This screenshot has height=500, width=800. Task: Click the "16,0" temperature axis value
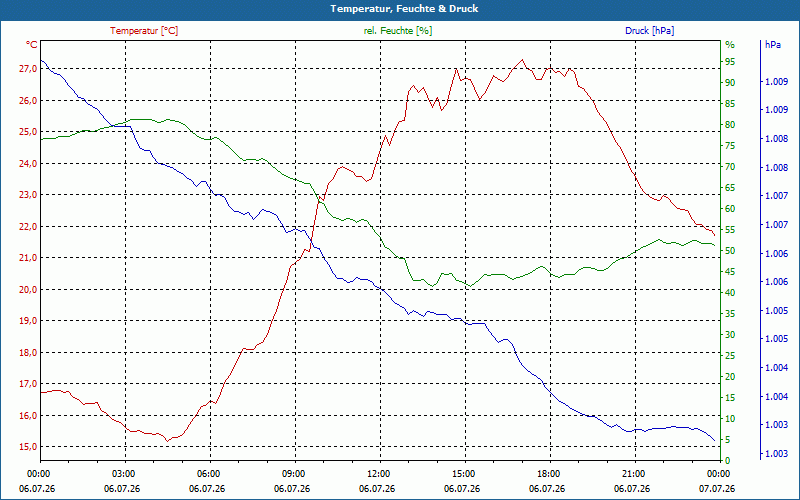tap(28, 415)
